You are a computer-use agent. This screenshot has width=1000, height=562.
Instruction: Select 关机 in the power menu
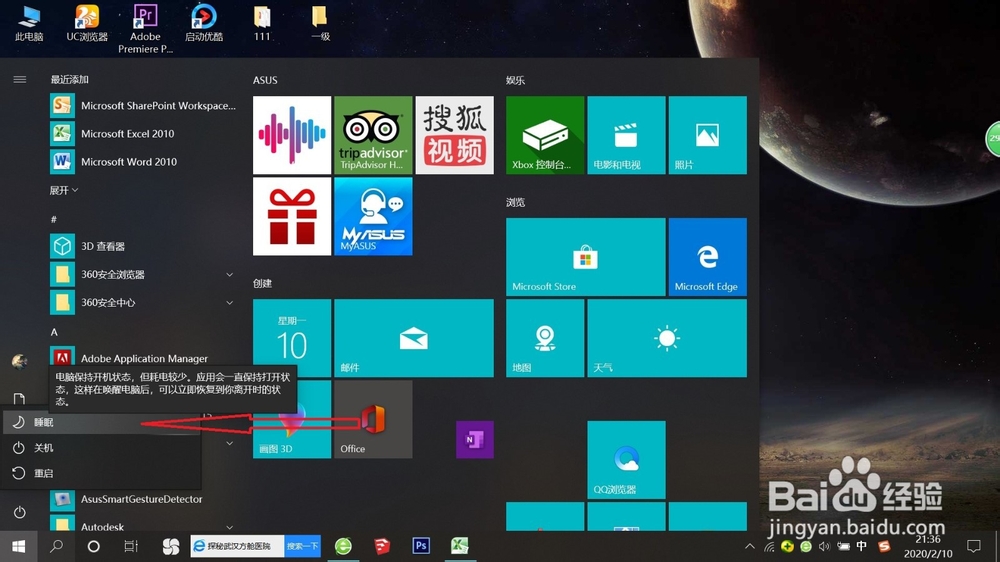(102, 448)
